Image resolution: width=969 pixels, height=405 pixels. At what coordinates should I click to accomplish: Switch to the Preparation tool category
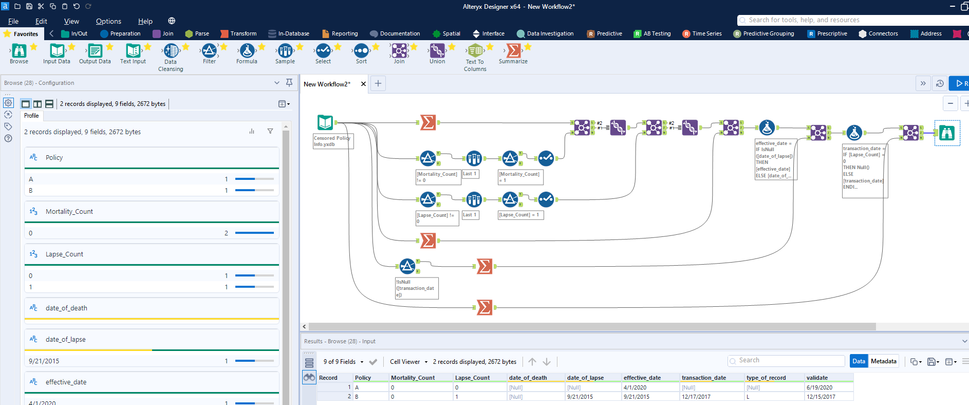[120, 33]
